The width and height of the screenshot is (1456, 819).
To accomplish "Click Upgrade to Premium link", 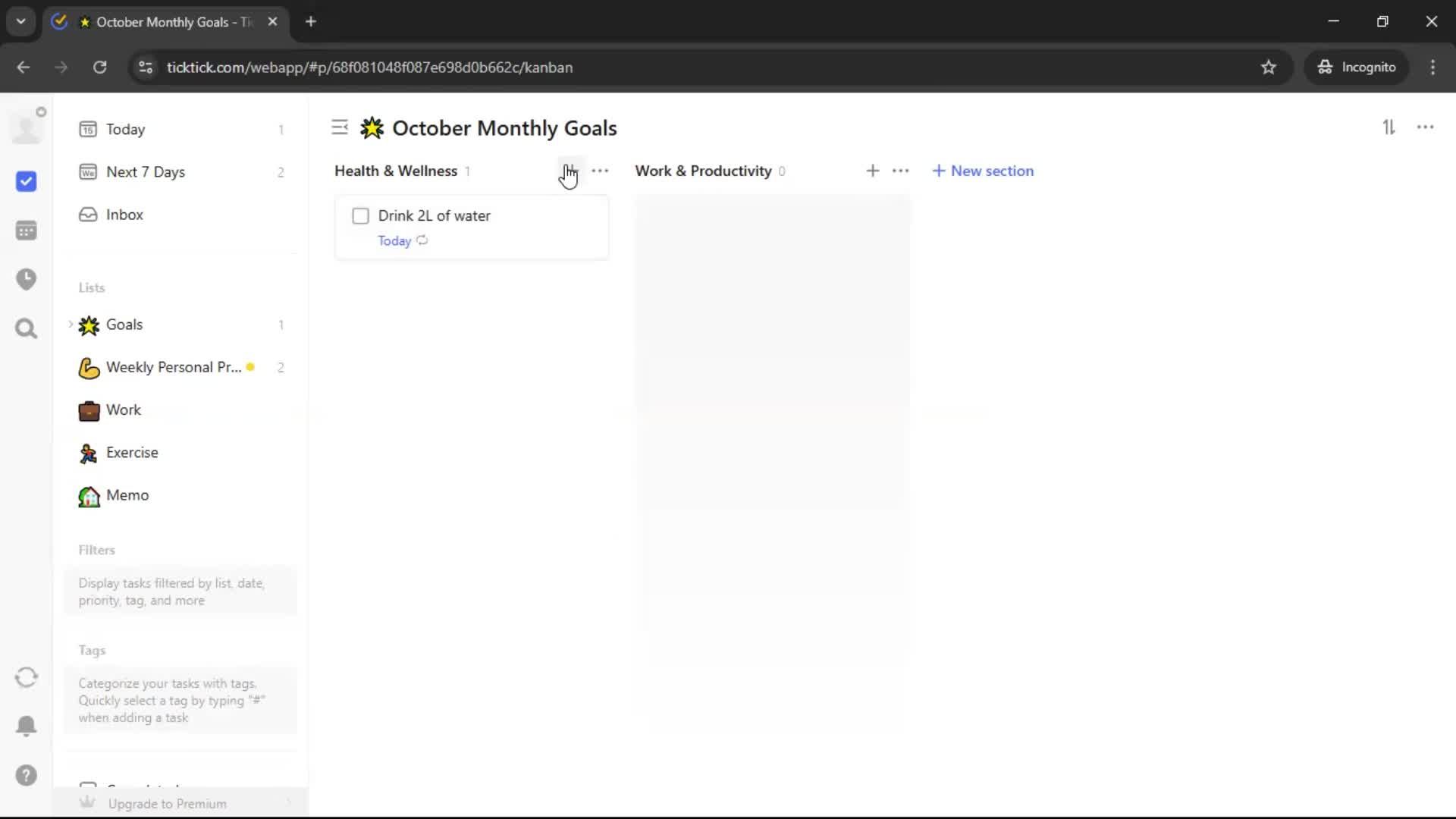I will coord(167,804).
